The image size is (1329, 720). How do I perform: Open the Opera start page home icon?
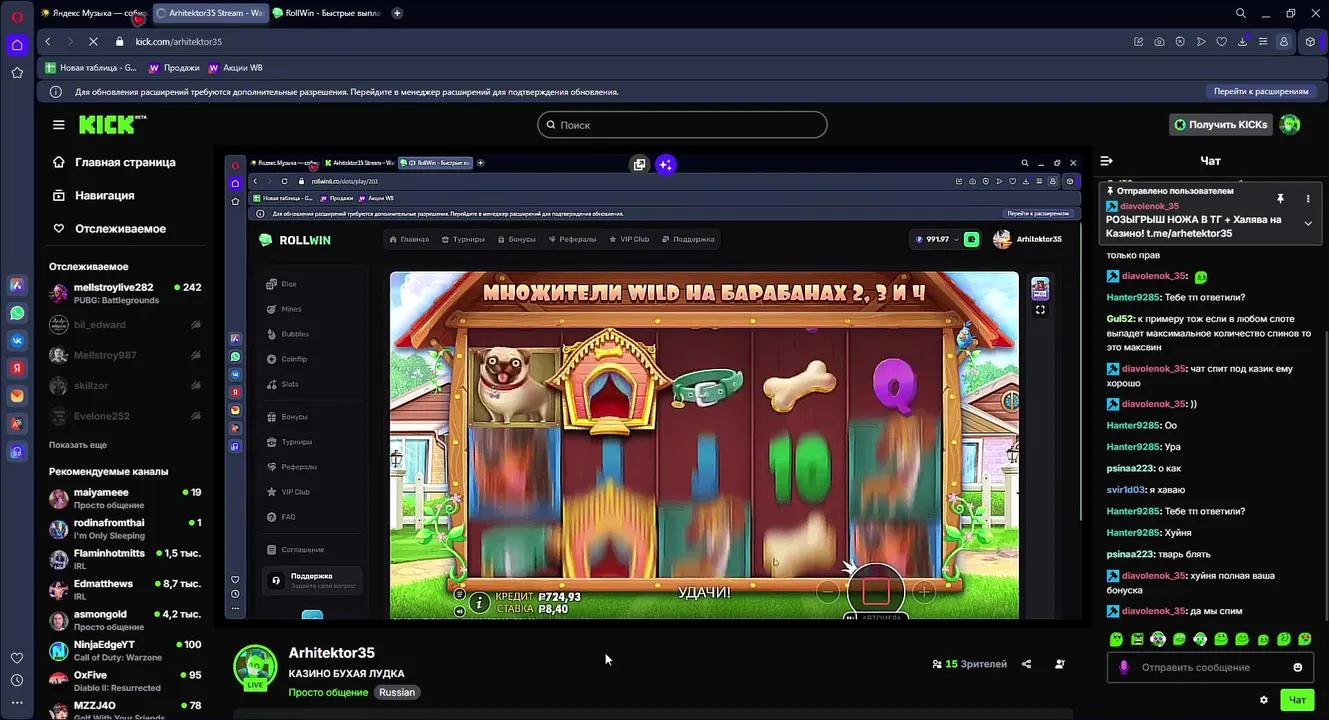pyautogui.click(x=17, y=45)
